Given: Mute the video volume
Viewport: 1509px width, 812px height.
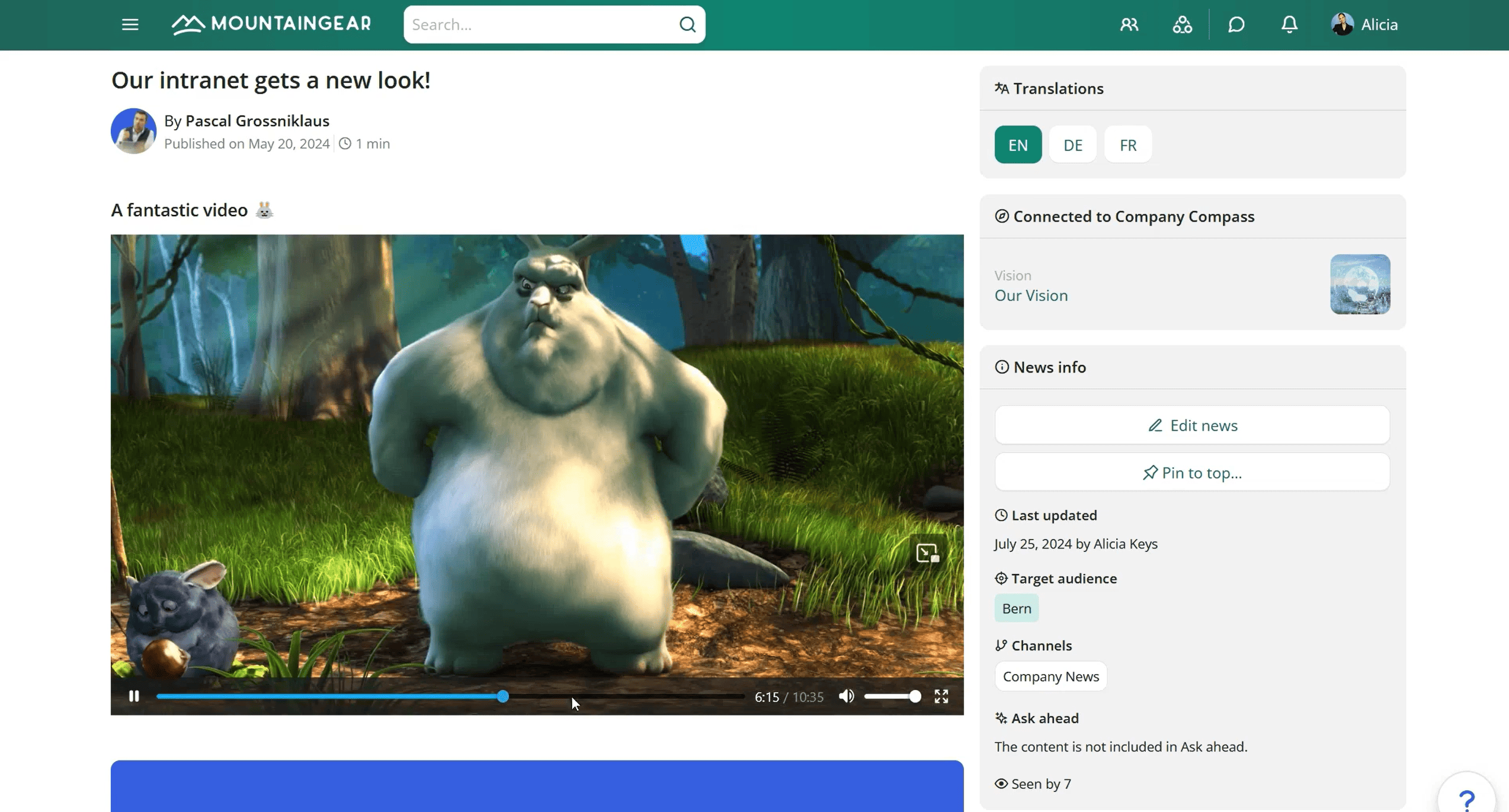Looking at the screenshot, I should [846, 696].
